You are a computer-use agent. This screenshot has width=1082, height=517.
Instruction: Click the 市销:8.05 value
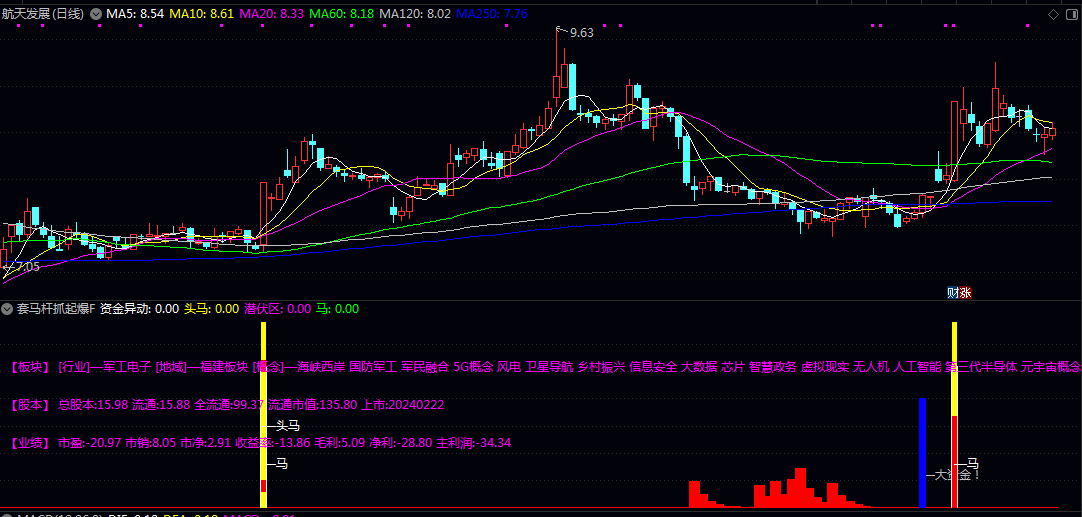point(150,442)
